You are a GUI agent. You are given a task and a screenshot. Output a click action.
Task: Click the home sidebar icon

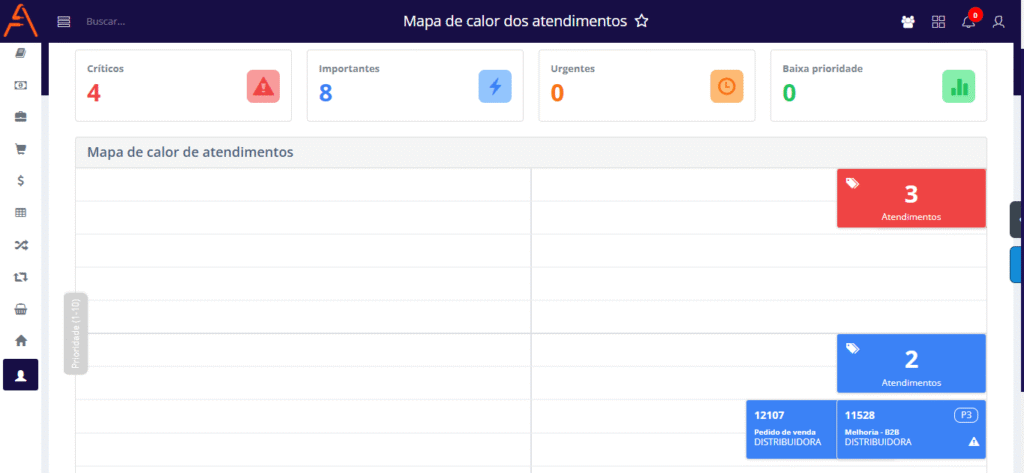tap(20, 340)
